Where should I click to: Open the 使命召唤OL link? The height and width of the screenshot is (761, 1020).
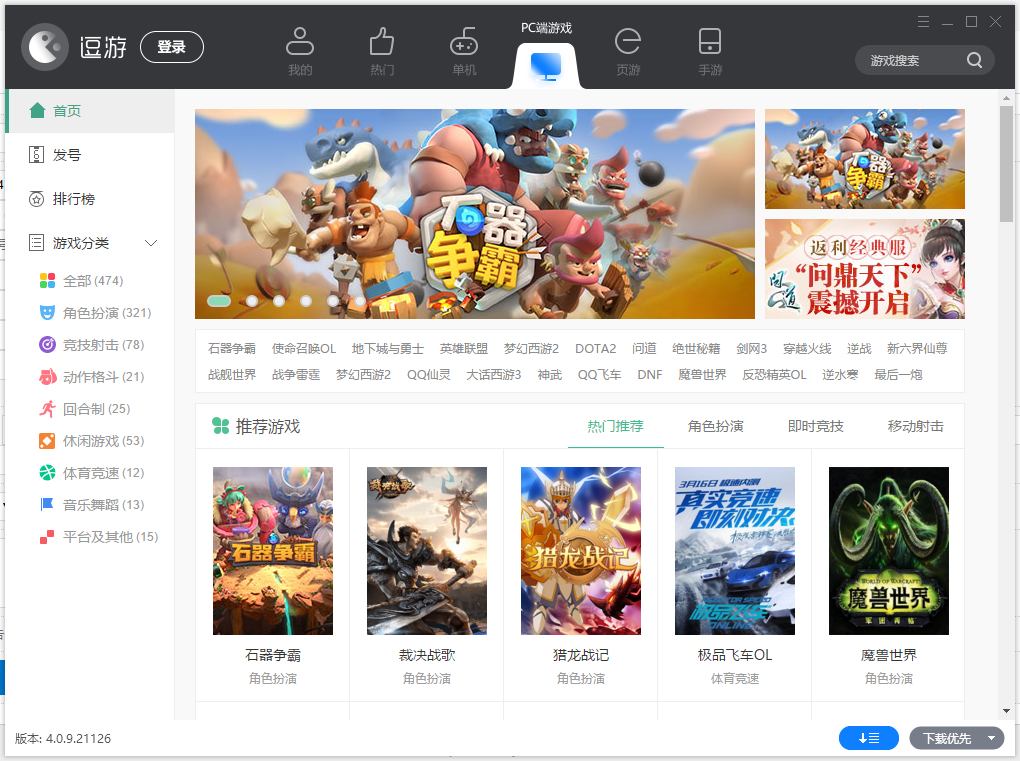(304, 349)
